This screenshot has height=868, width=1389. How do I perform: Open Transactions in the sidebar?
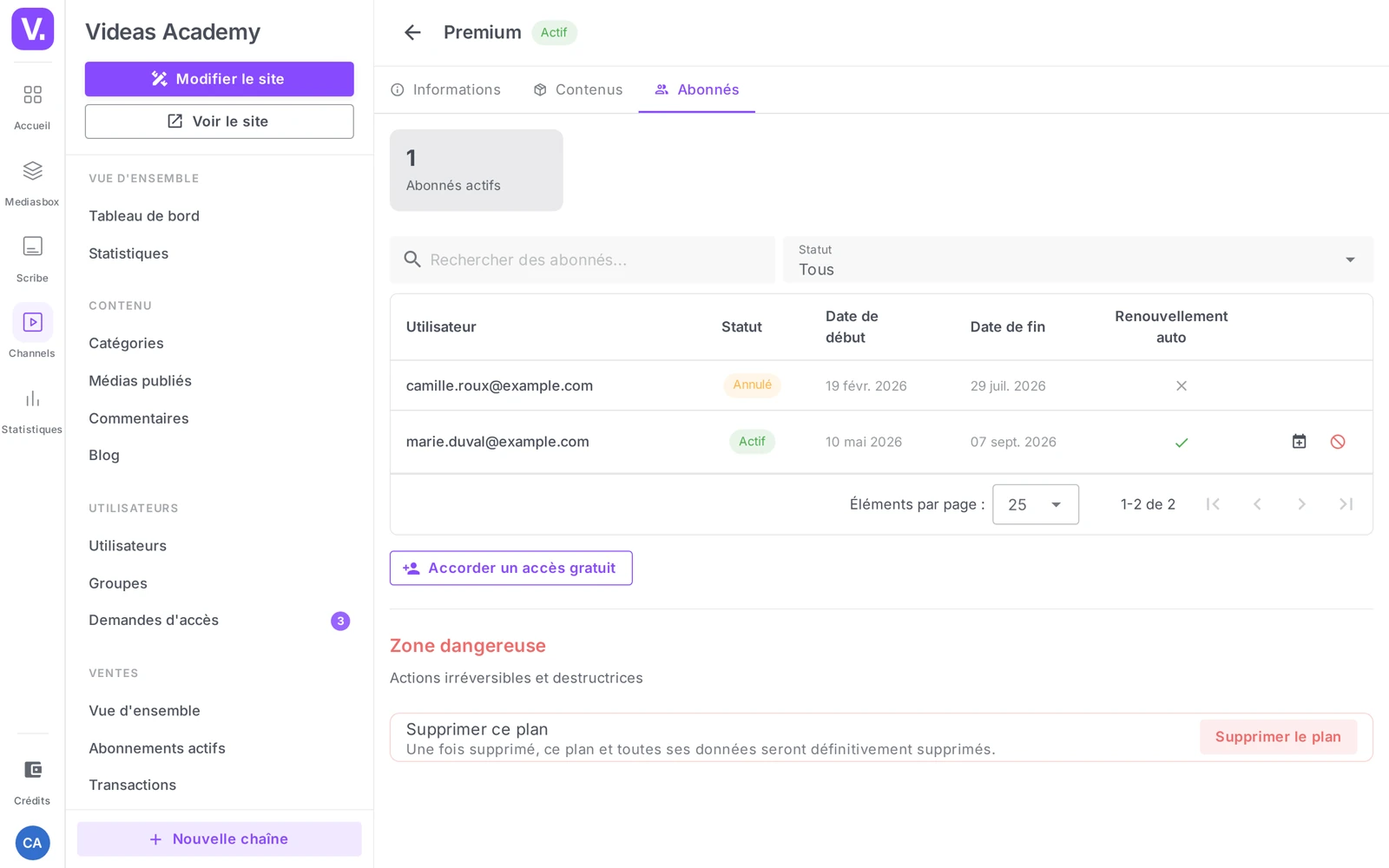[x=133, y=786]
